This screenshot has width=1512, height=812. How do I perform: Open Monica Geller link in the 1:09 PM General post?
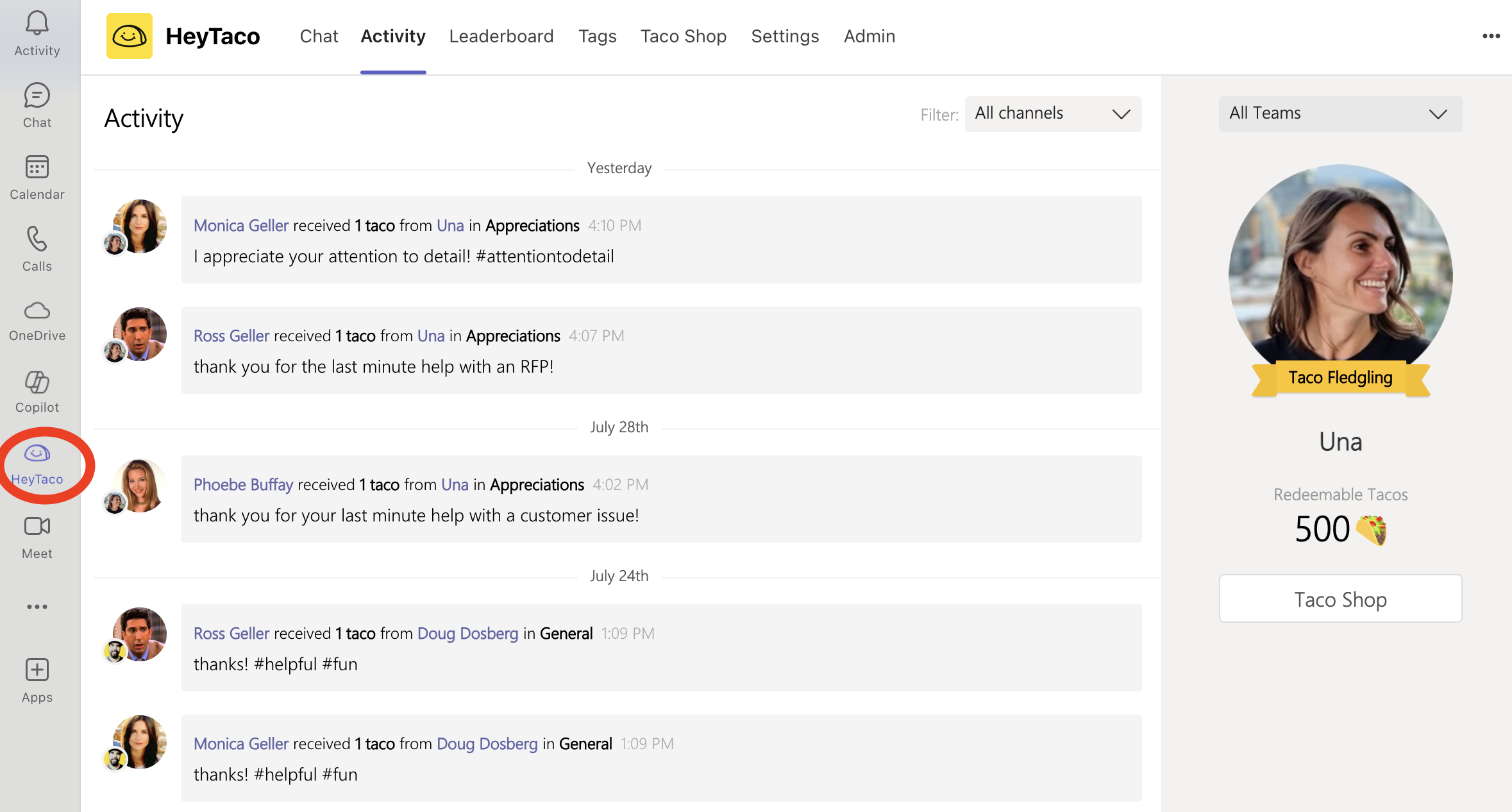(x=241, y=744)
